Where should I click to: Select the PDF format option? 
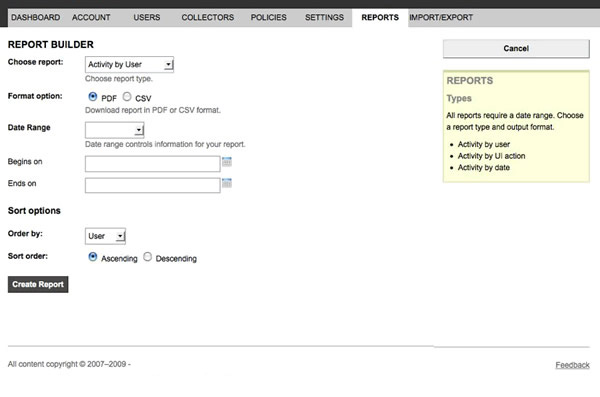click(x=93, y=96)
